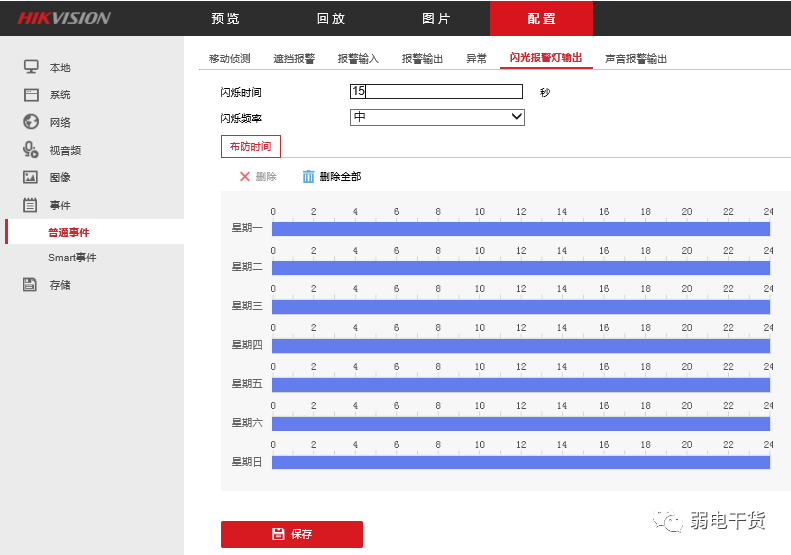Click the Hikvision logo

(64, 18)
